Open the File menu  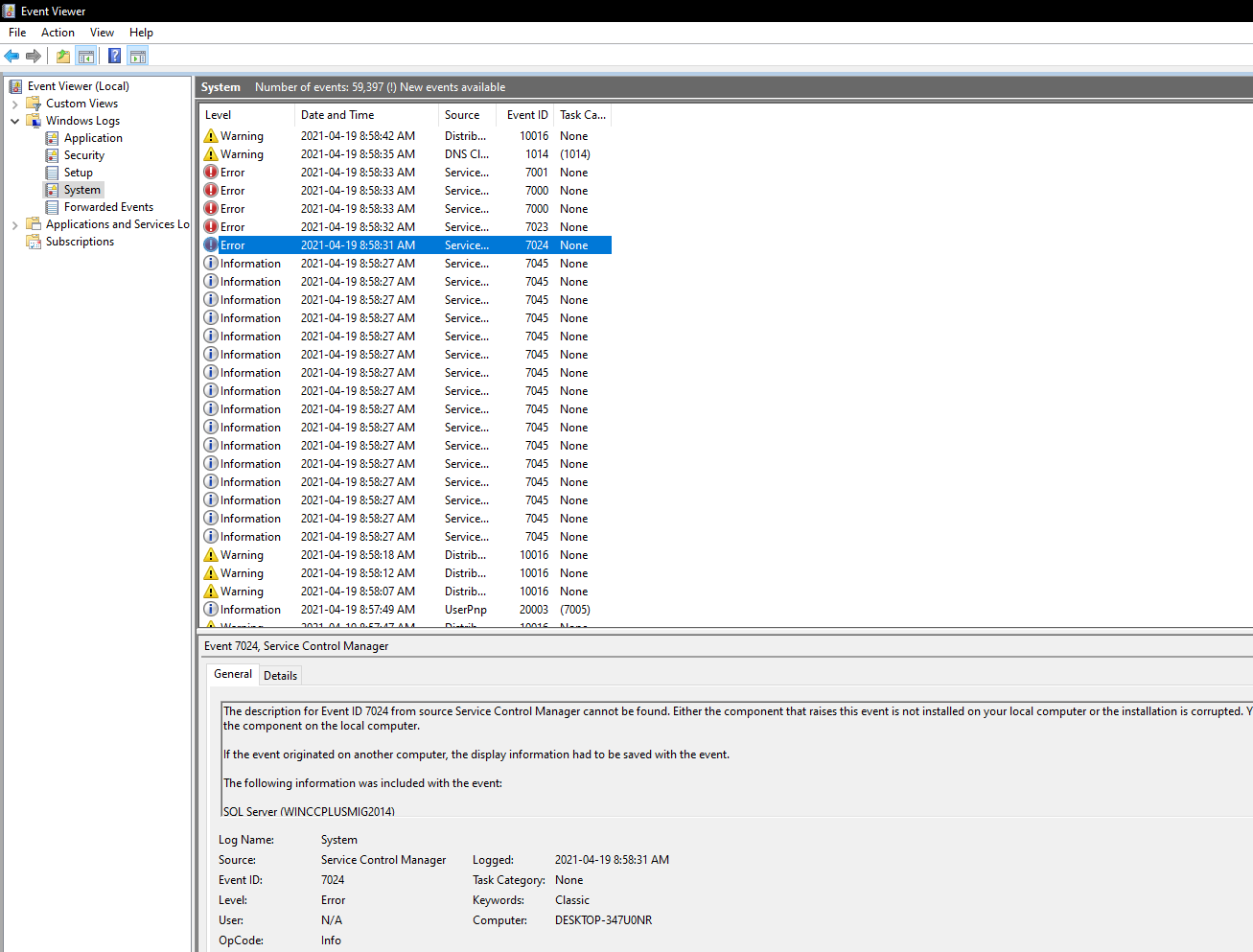tap(17, 33)
